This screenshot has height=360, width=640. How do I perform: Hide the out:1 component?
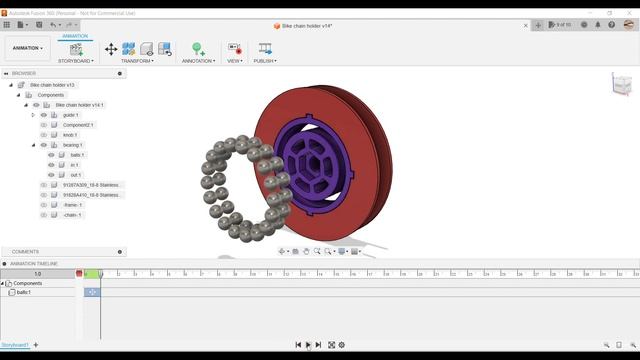click(51, 175)
